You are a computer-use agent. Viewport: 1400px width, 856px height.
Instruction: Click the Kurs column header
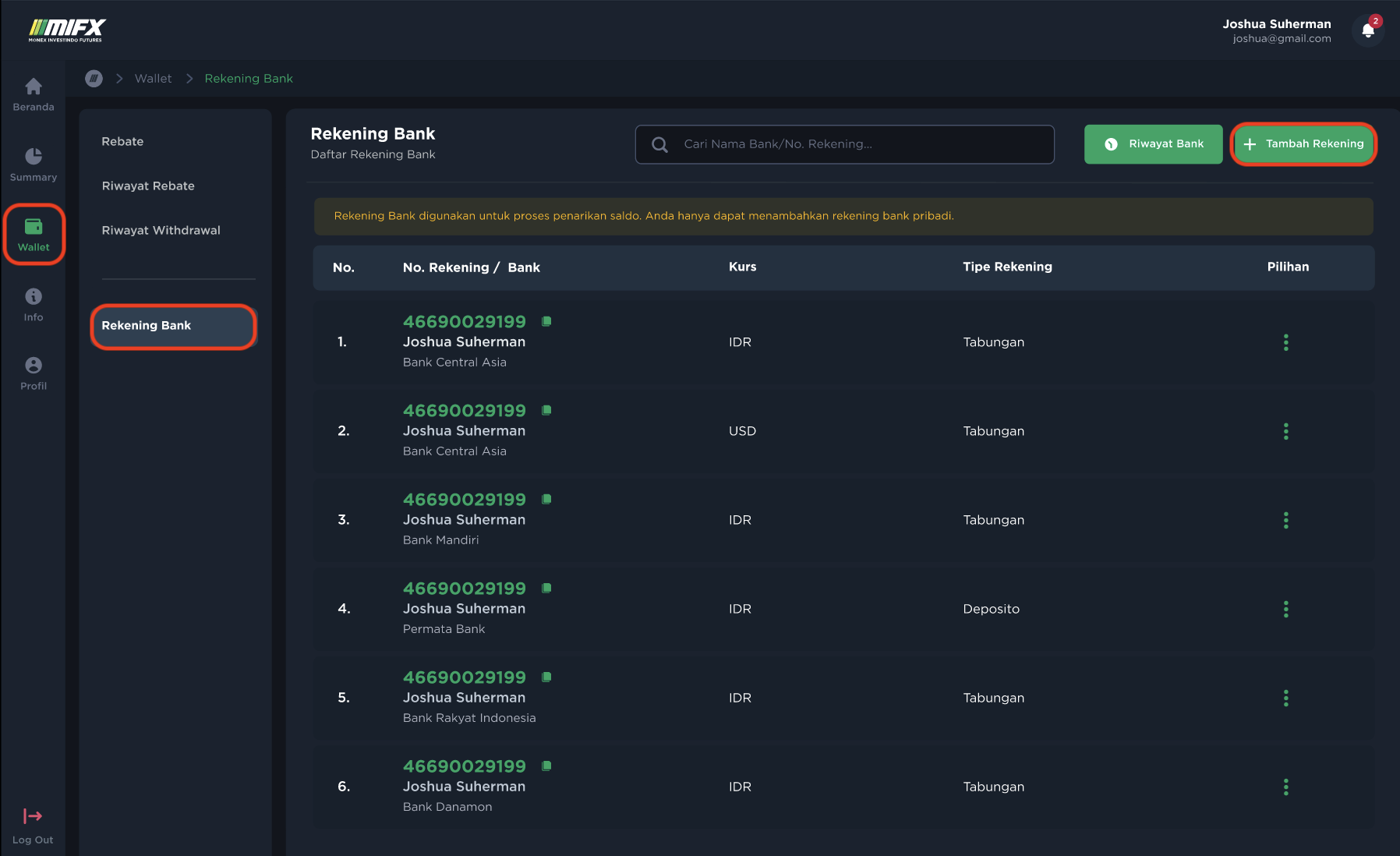(742, 267)
